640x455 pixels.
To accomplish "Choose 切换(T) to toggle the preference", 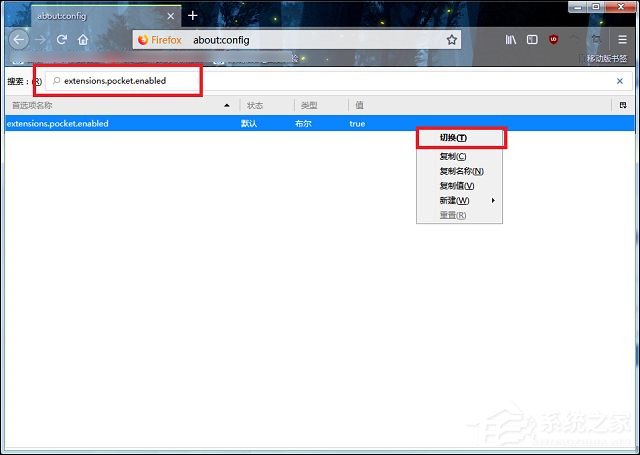I will 453,138.
